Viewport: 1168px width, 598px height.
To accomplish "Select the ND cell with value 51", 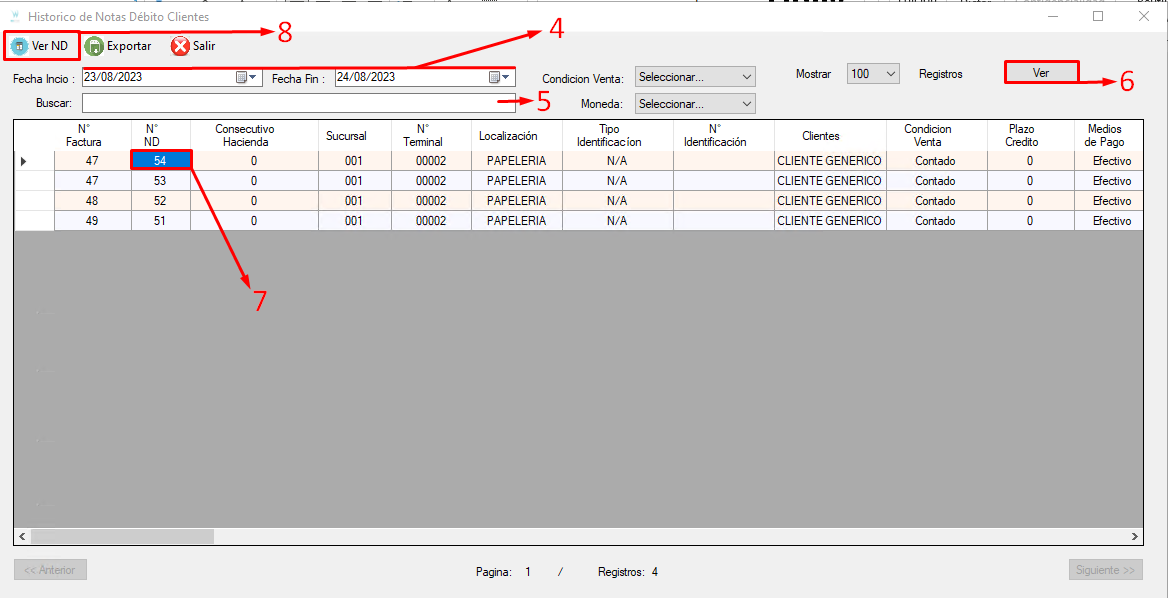I will [x=161, y=220].
